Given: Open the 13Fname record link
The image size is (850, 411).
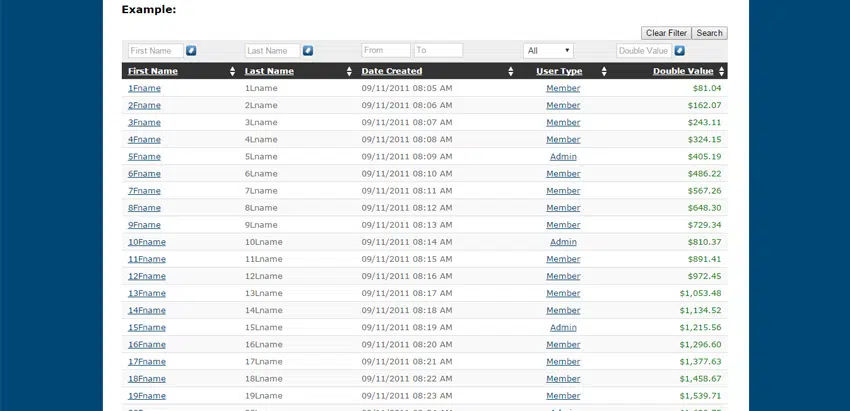Looking at the screenshot, I should (147, 293).
